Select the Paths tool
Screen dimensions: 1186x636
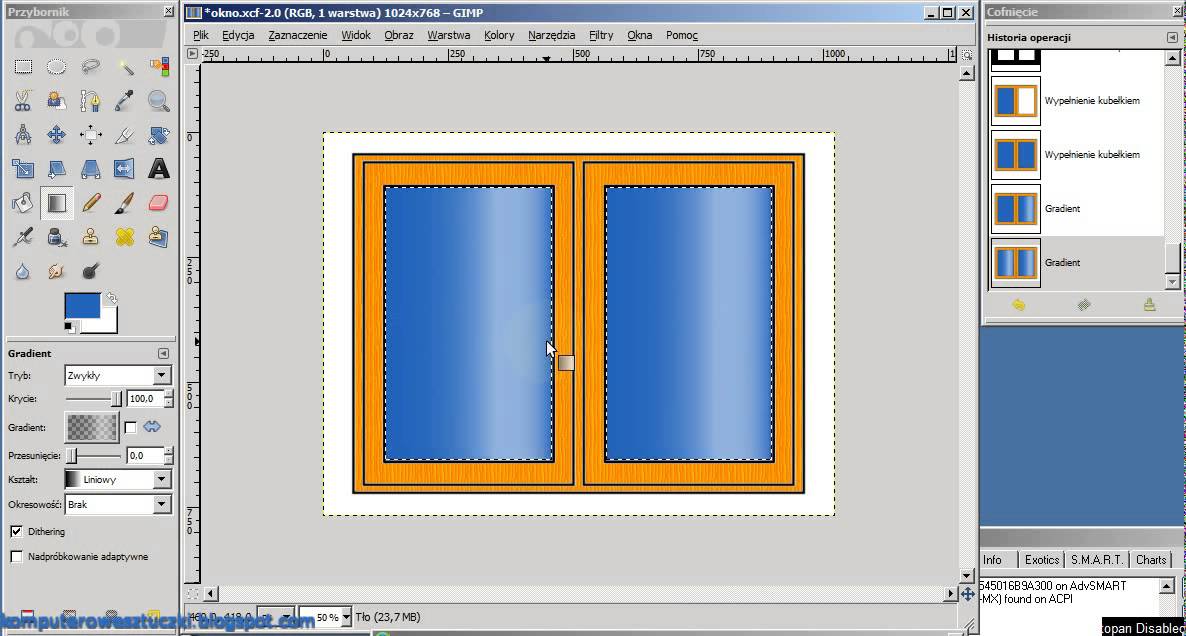point(91,101)
